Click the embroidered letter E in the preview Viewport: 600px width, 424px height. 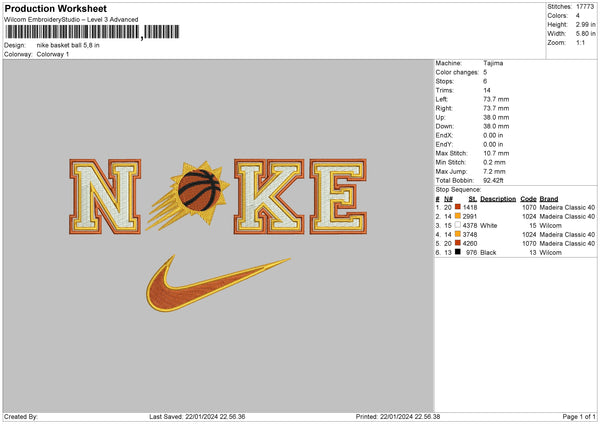click(338, 196)
